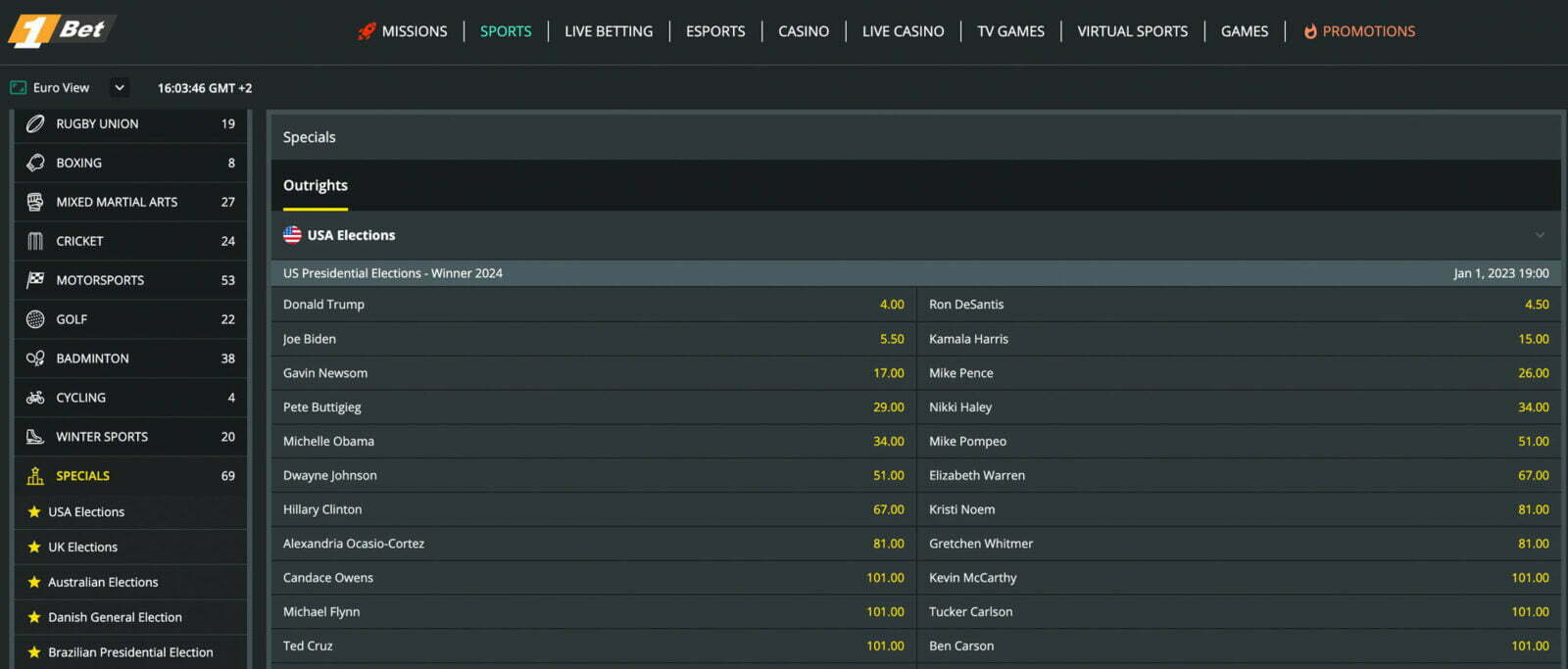The image size is (1568, 669).
Task: Click the USA flag icon
Action: (292, 235)
